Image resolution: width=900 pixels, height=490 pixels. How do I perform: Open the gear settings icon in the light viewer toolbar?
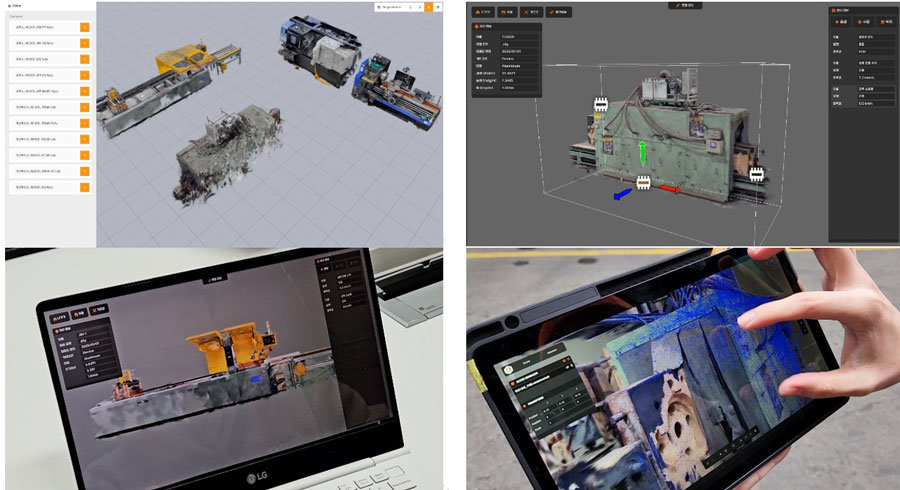pyautogui.click(x=438, y=7)
